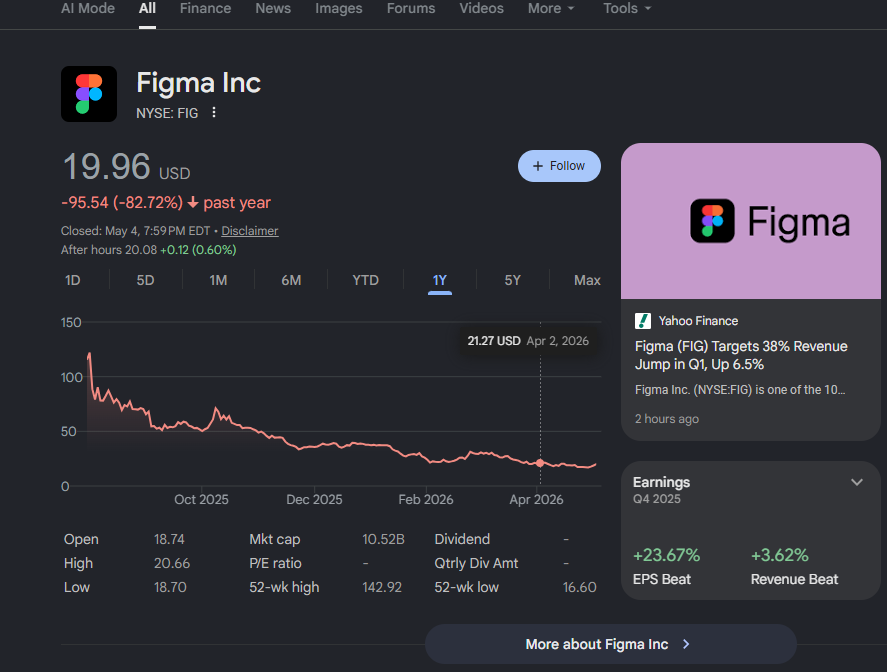Click the -95.54 (-82.72%) past year change
The width and height of the screenshot is (887, 672).
[x=166, y=203]
